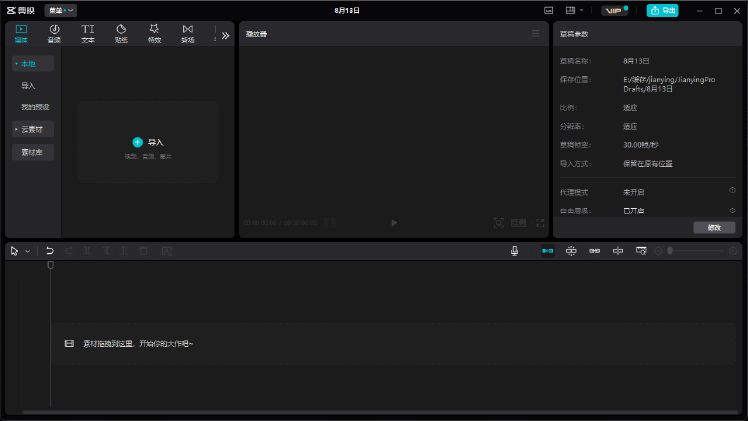Click the 修改 button in draft parameters

pos(714,227)
